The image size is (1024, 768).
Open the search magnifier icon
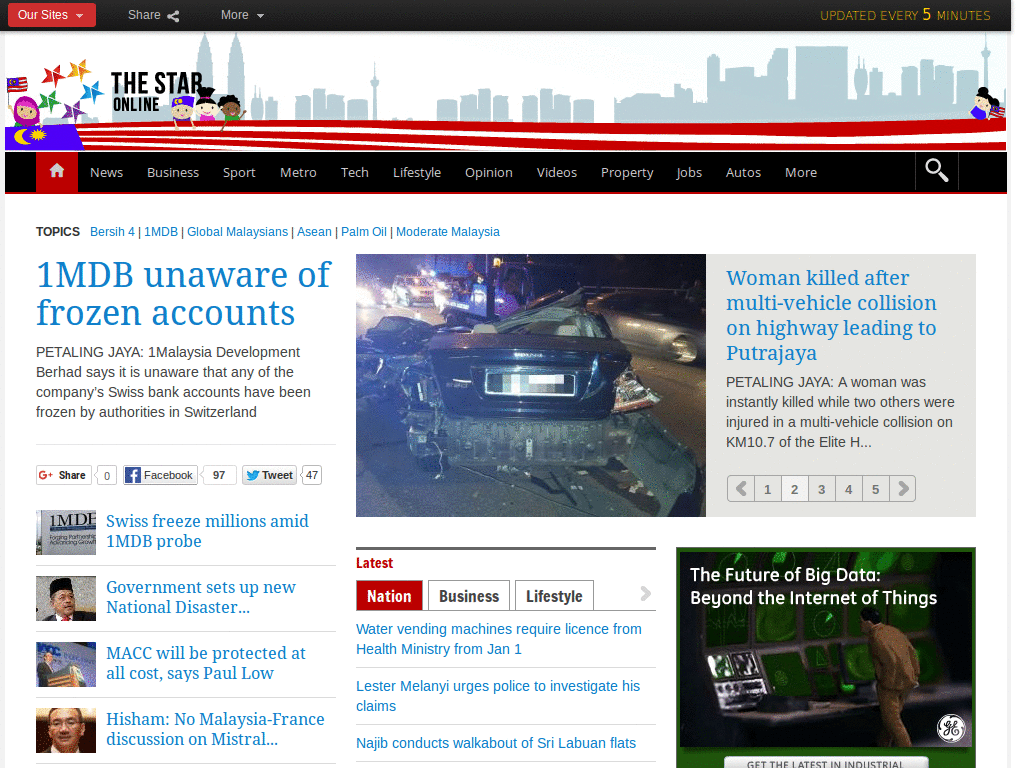coord(936,171)
